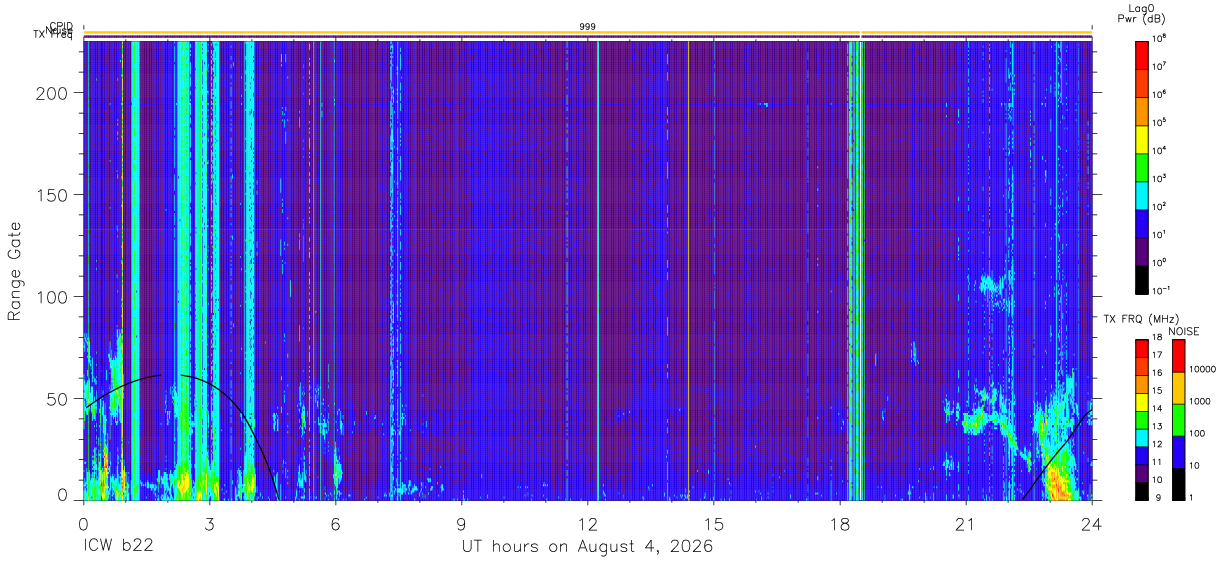Click the x-axis tick label '24'
This screenshot has height=567, width=1228.
point(1091,522)
